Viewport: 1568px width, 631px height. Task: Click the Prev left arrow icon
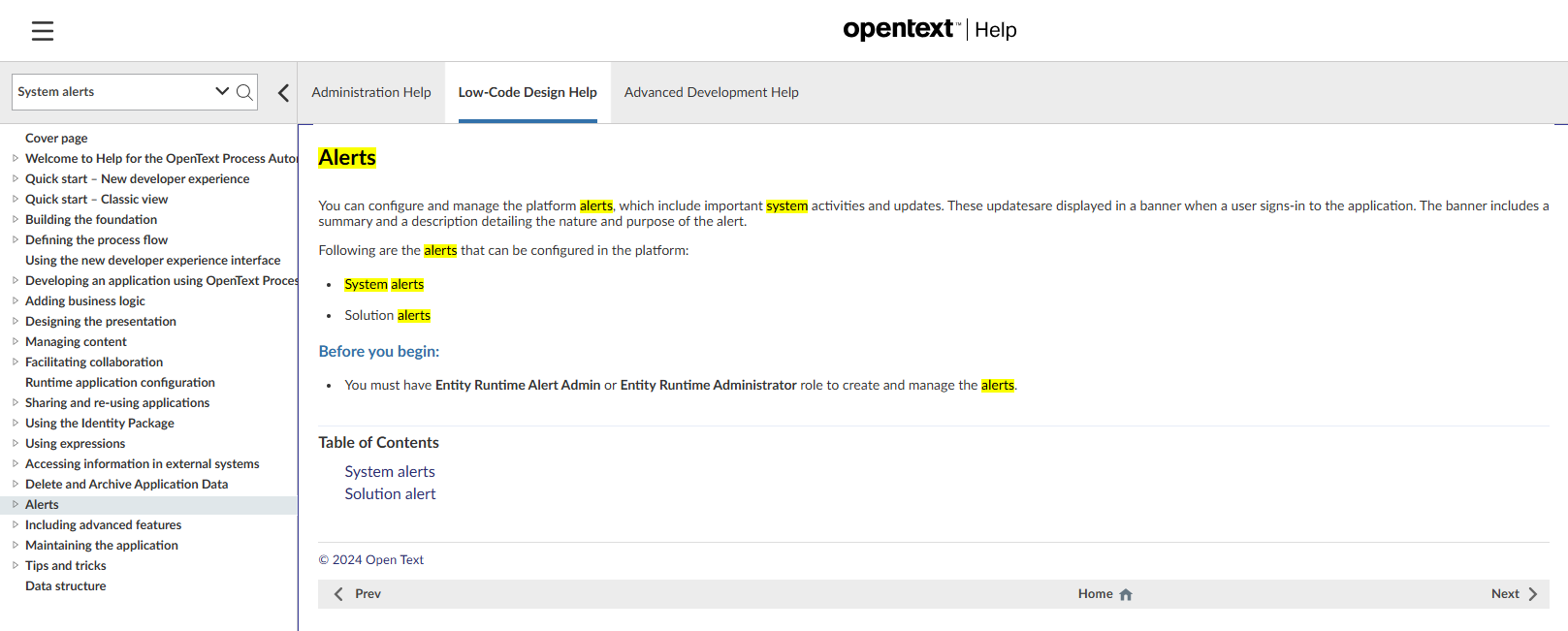click(x=338, y=594)
